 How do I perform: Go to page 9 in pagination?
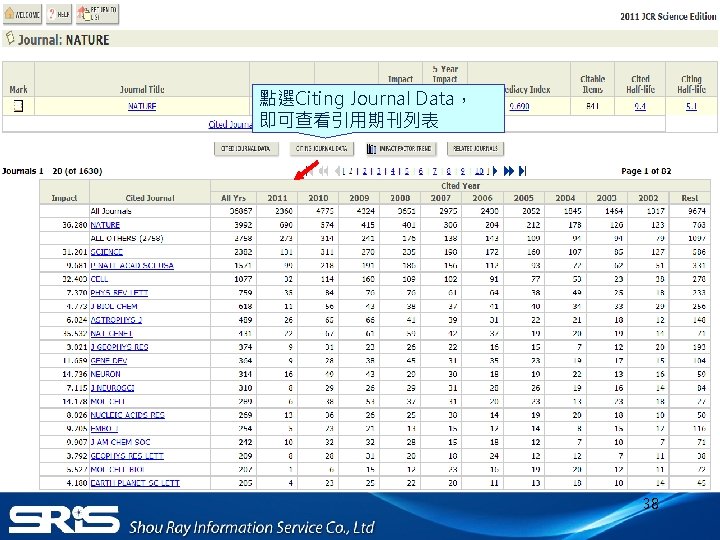(x=462, y=171)
